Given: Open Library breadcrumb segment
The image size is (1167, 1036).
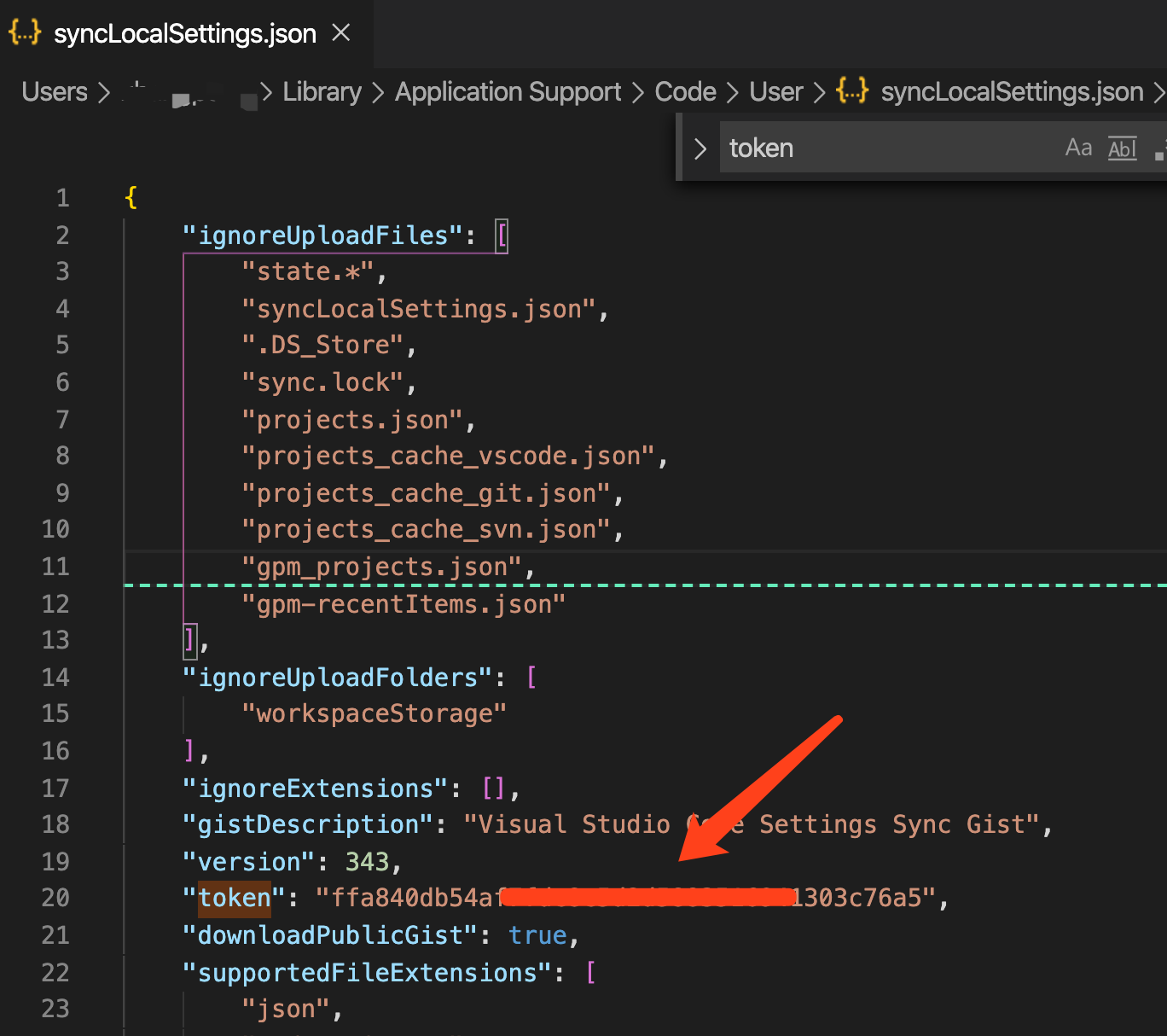Looking at the screenshot, I should tap(322, 91).
